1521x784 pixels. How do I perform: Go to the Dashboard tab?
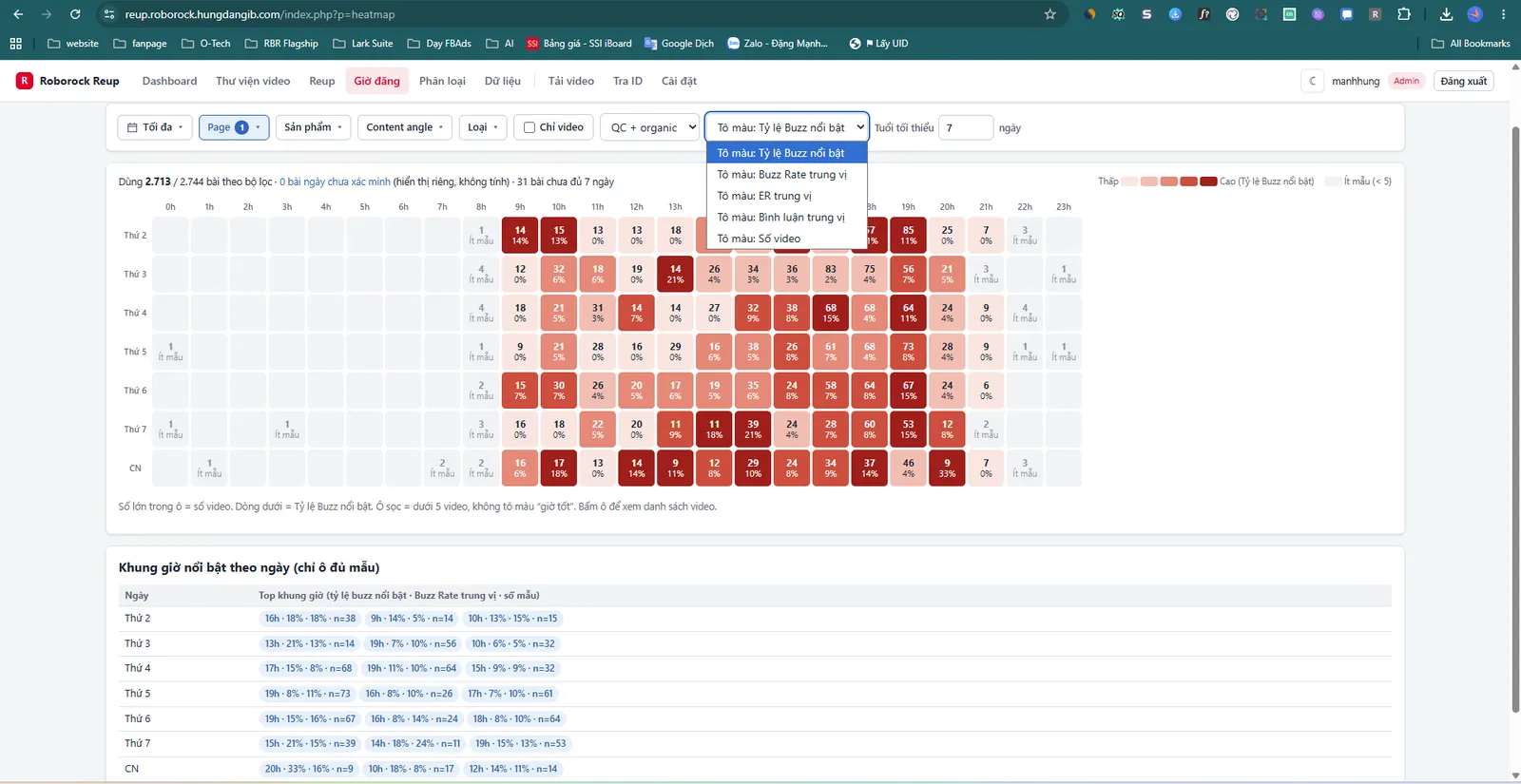pyautogui.click(x=169, y=81)
